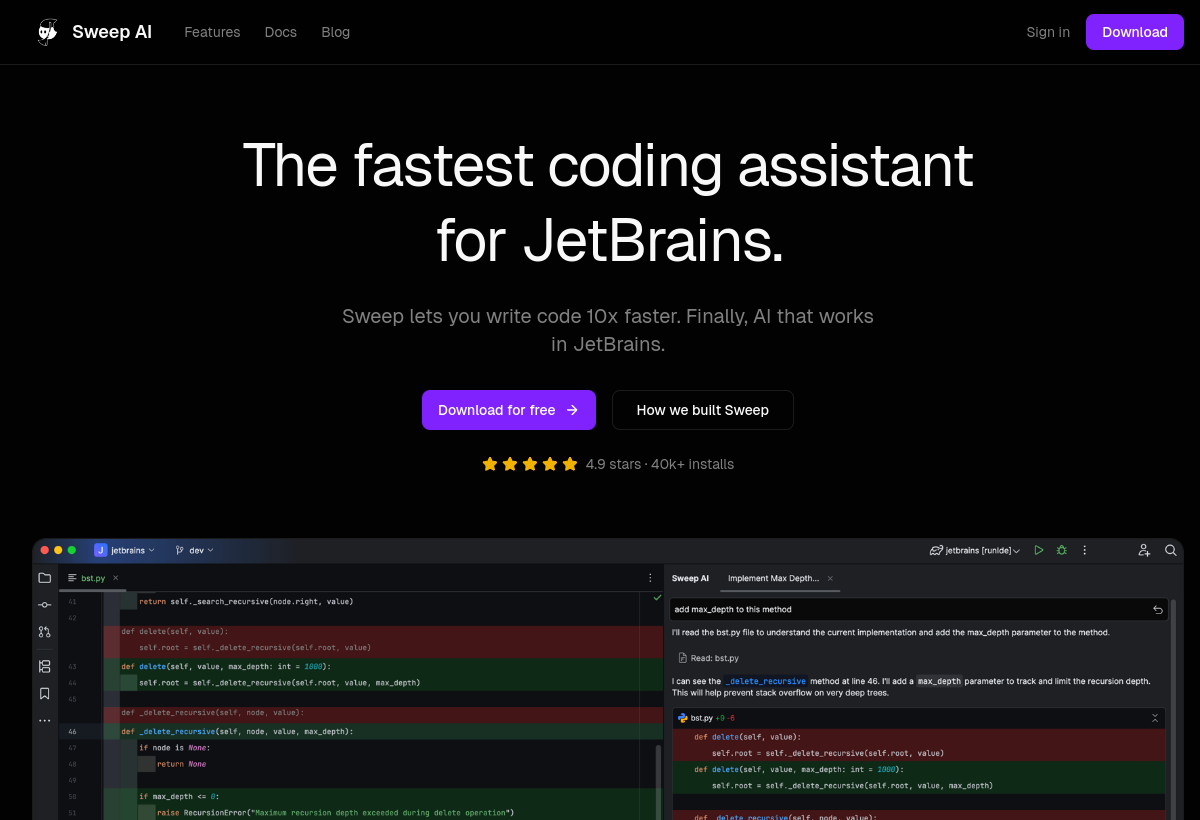Go to the Blog from the navbar
This screenshot has height=820, width=1200.
(336, 32)
